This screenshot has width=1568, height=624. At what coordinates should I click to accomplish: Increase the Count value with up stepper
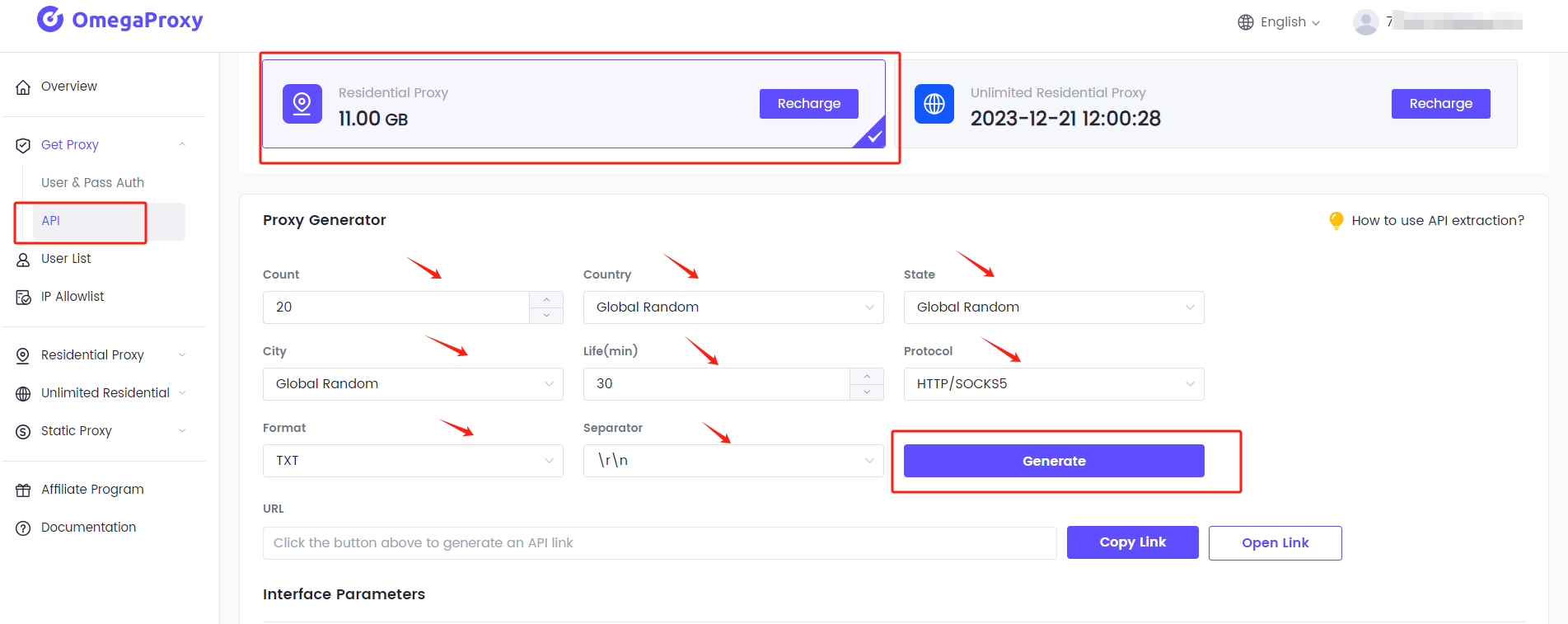click(546, 299)
